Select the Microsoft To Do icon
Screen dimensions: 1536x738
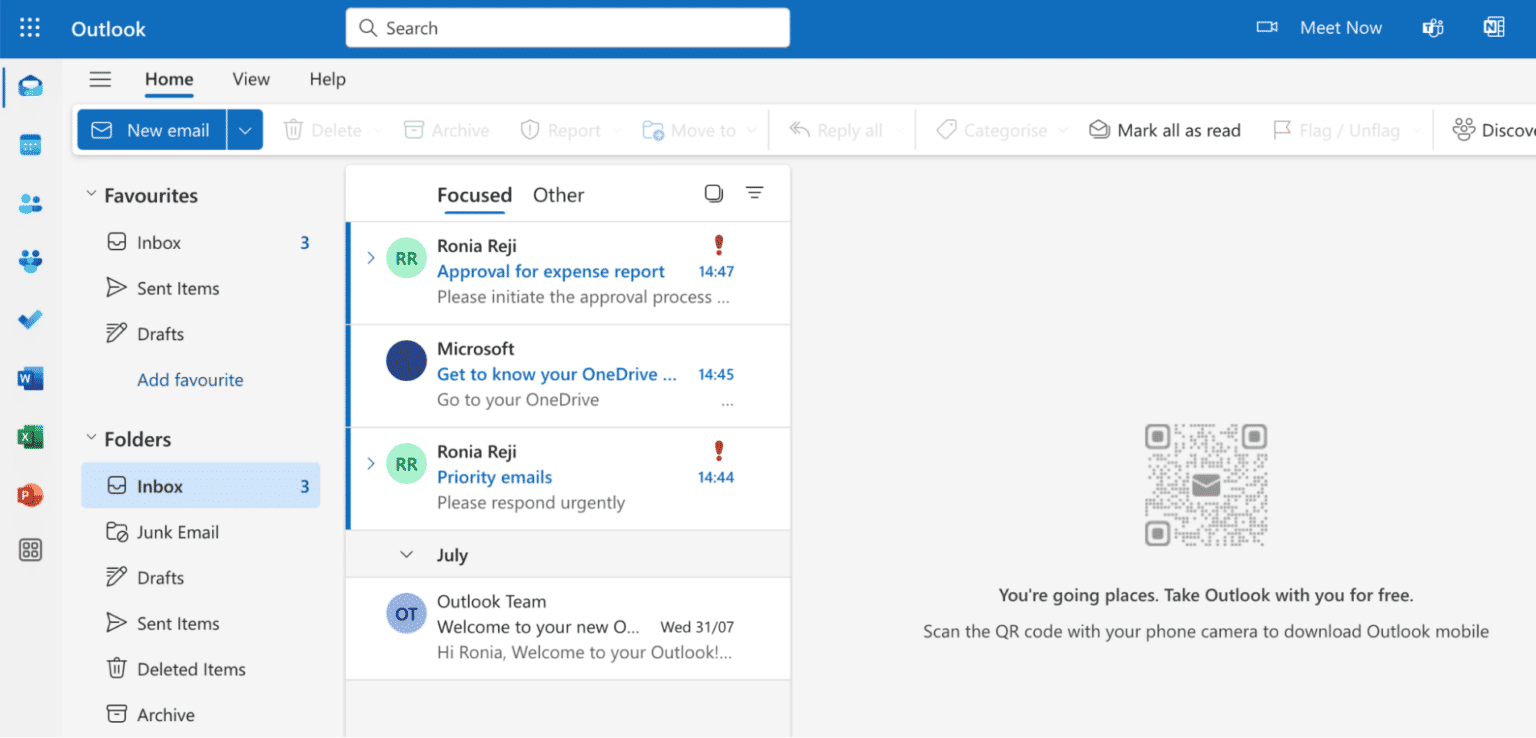(30, 319)
